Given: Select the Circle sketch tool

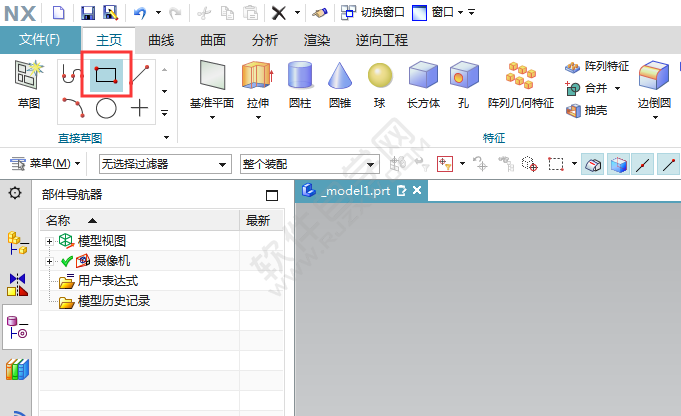Looking at the screenshot, I should tap(106, 108).
